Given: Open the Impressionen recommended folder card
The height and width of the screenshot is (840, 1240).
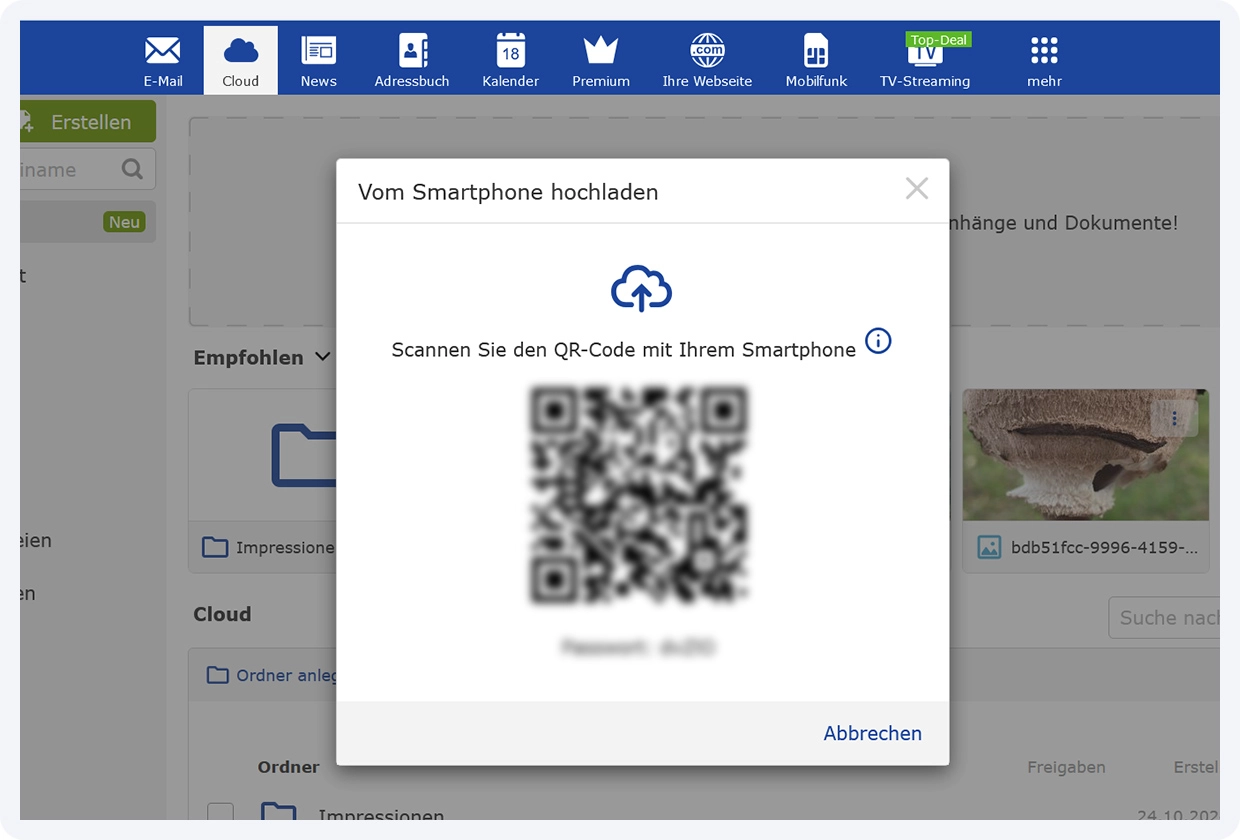Looking at the screenshot, I should [263, 480].
